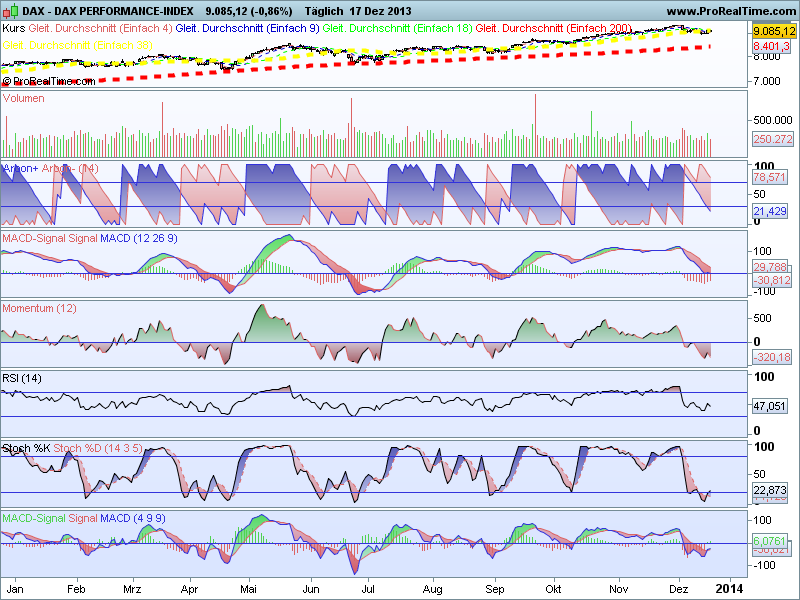Screen dimensions: 800x600
Task: Click the Stoch %D (14 3 5) label
Action: (98, 448)
